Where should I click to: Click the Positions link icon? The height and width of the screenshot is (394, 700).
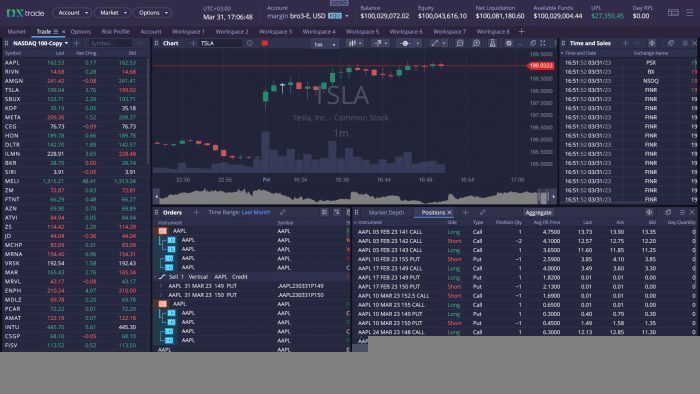(x=649, y=212)
